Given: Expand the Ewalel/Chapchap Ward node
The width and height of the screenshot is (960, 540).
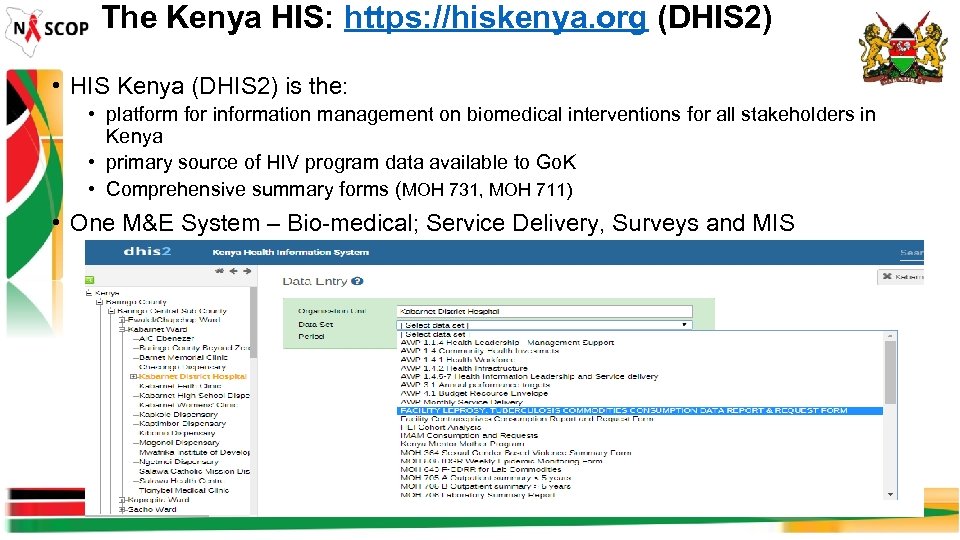Looking at the screenshot, I should tap(122, 320).
